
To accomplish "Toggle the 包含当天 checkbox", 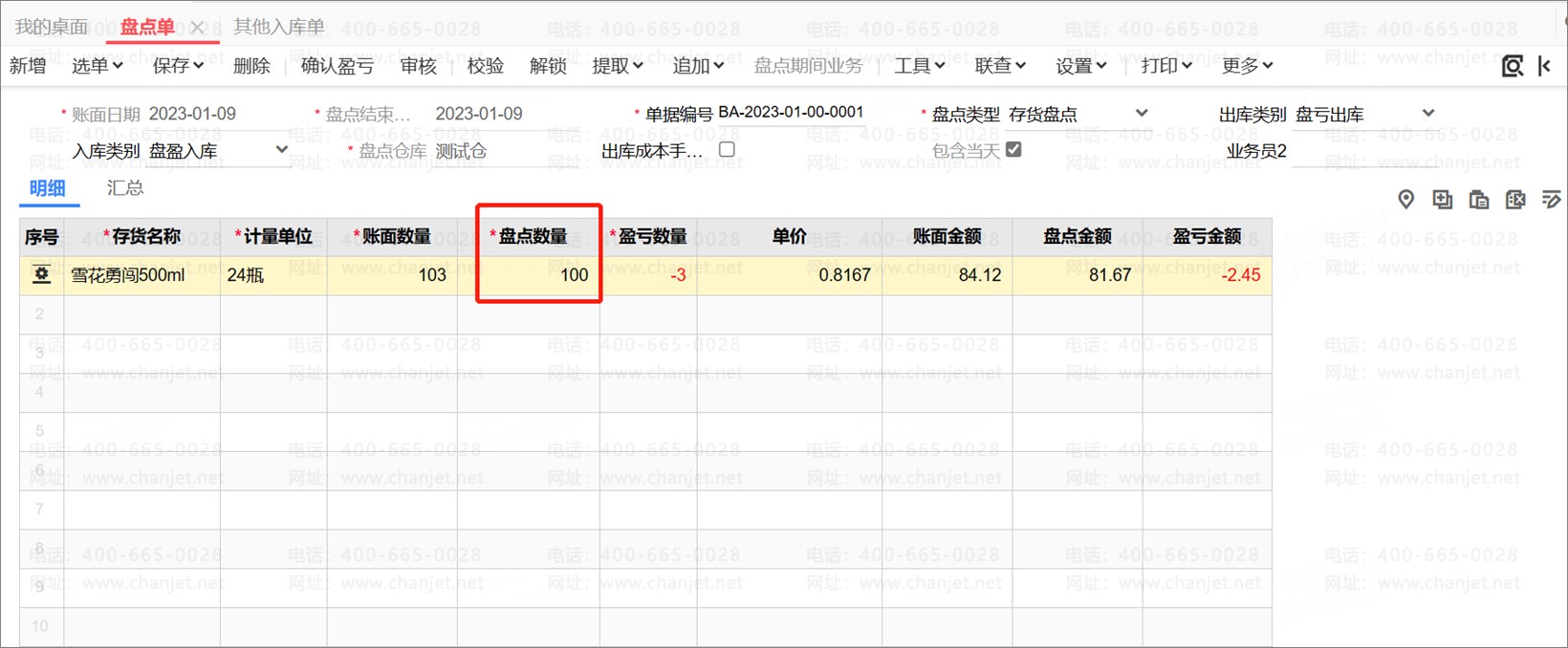I will [1013, 150].
